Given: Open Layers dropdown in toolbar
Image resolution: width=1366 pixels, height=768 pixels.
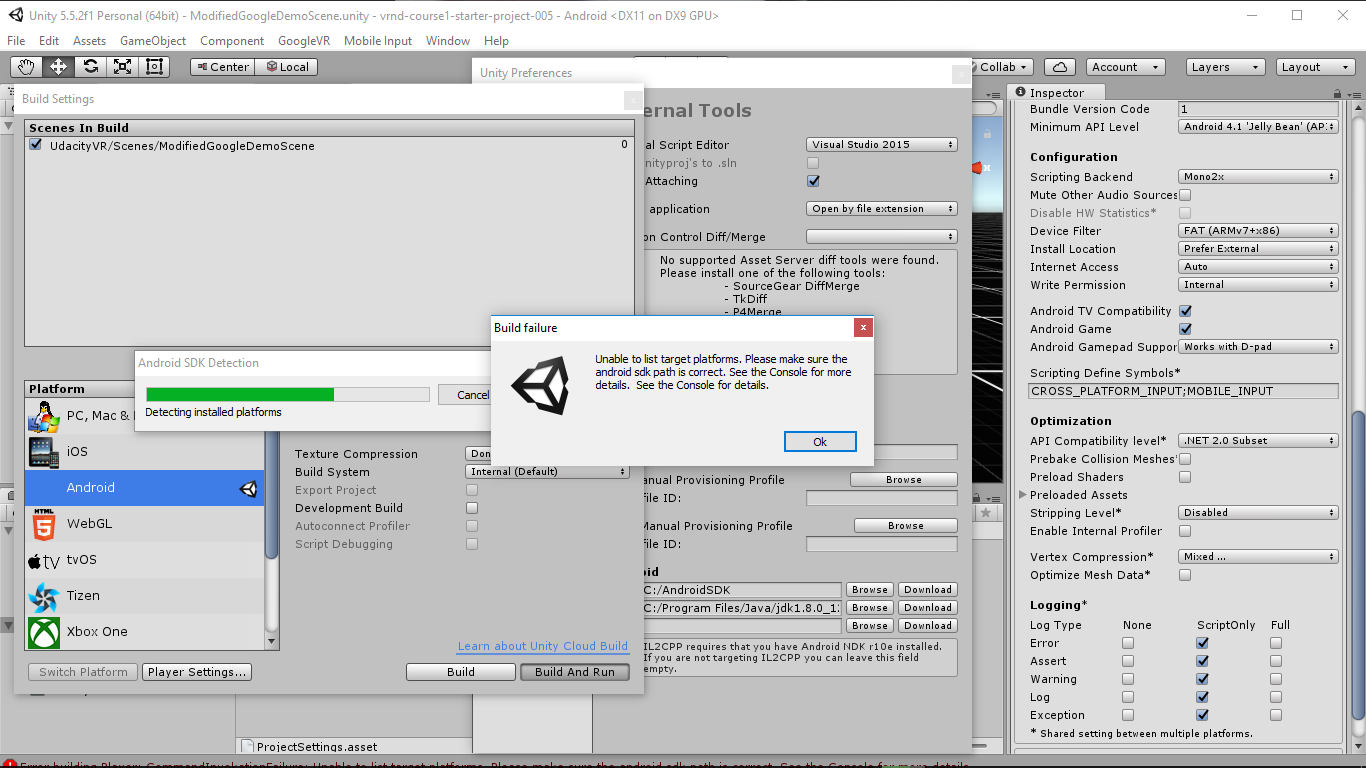Looking at the screenshot, I should 1225,67.
